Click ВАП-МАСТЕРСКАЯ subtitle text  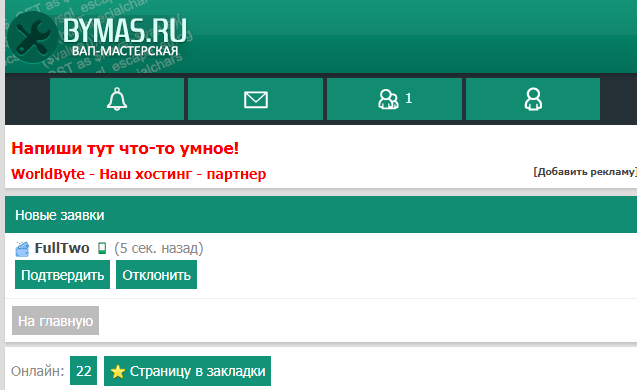click(x=125, y=51)
